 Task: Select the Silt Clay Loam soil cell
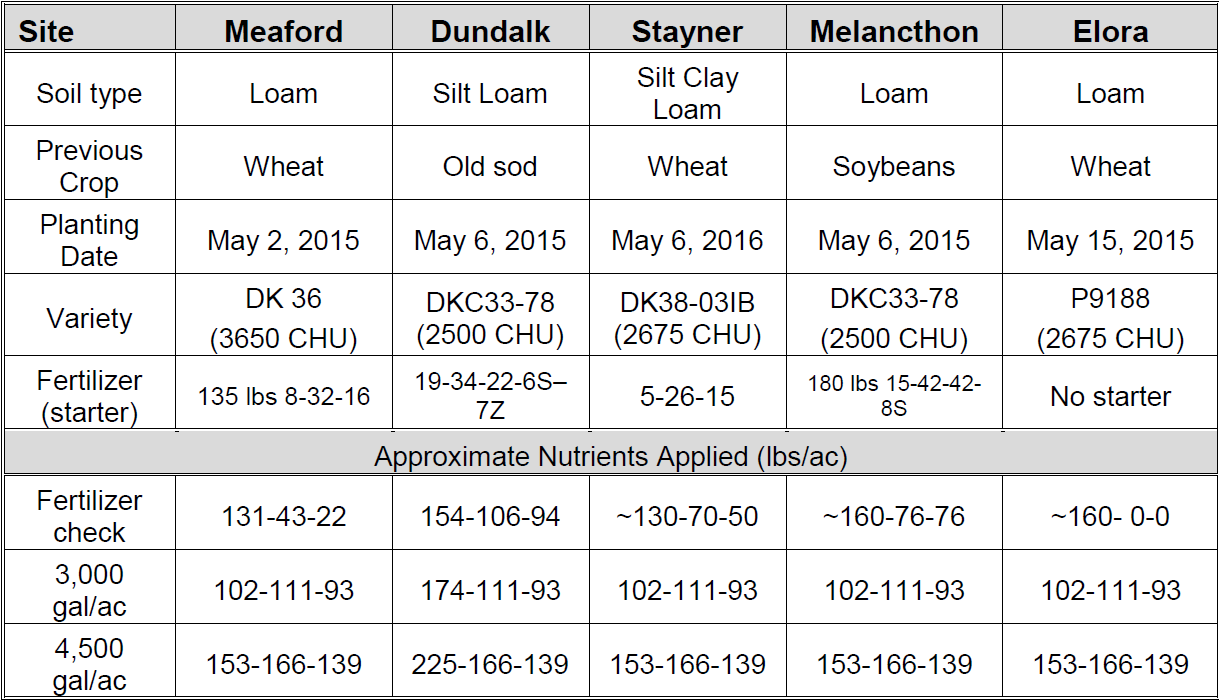point(687,94)
